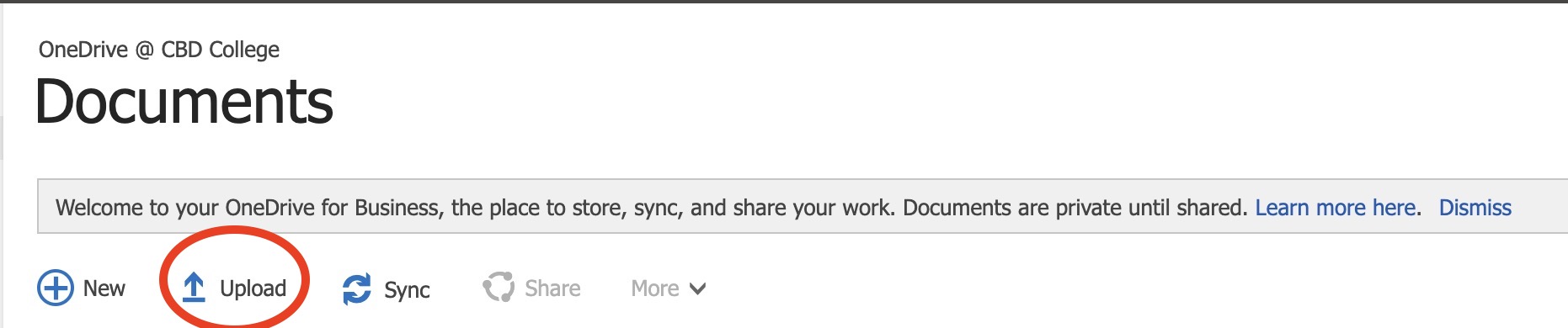Open the Learn more here link
This screenshot has width=1568, height=328.
1337,208
